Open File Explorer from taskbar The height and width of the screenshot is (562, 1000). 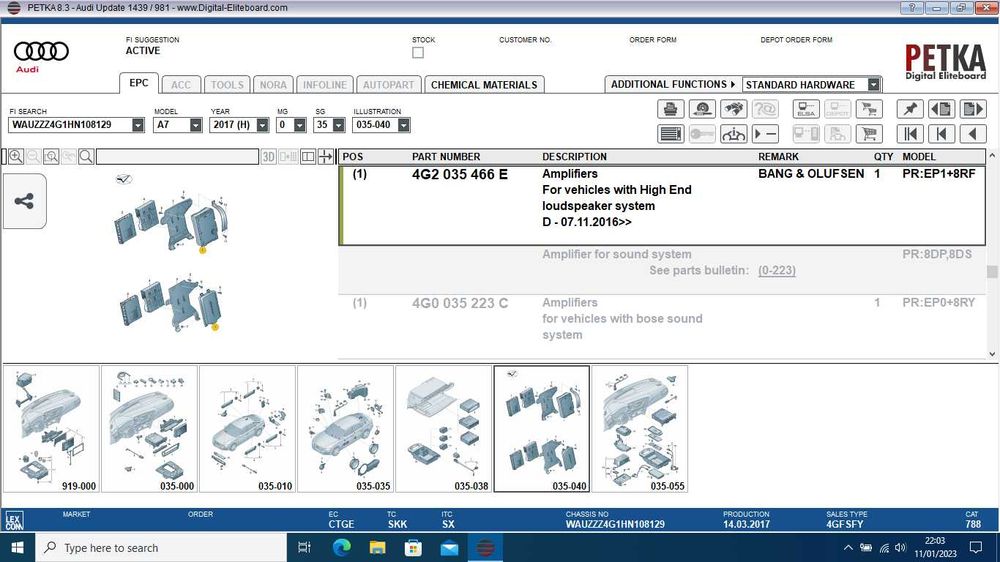point(377,547)
